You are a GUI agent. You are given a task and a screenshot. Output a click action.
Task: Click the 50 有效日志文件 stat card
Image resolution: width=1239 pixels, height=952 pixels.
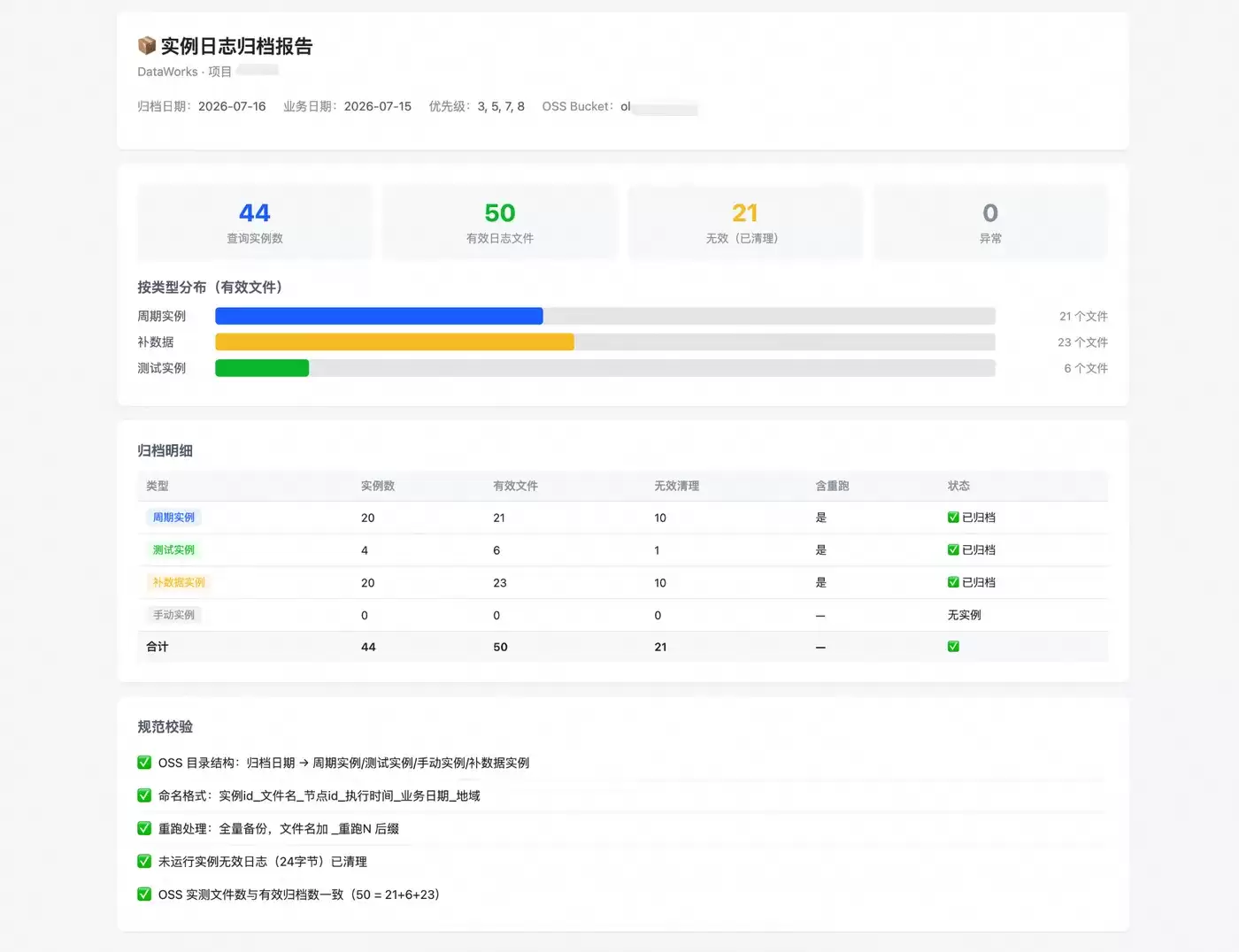[500, 222]
